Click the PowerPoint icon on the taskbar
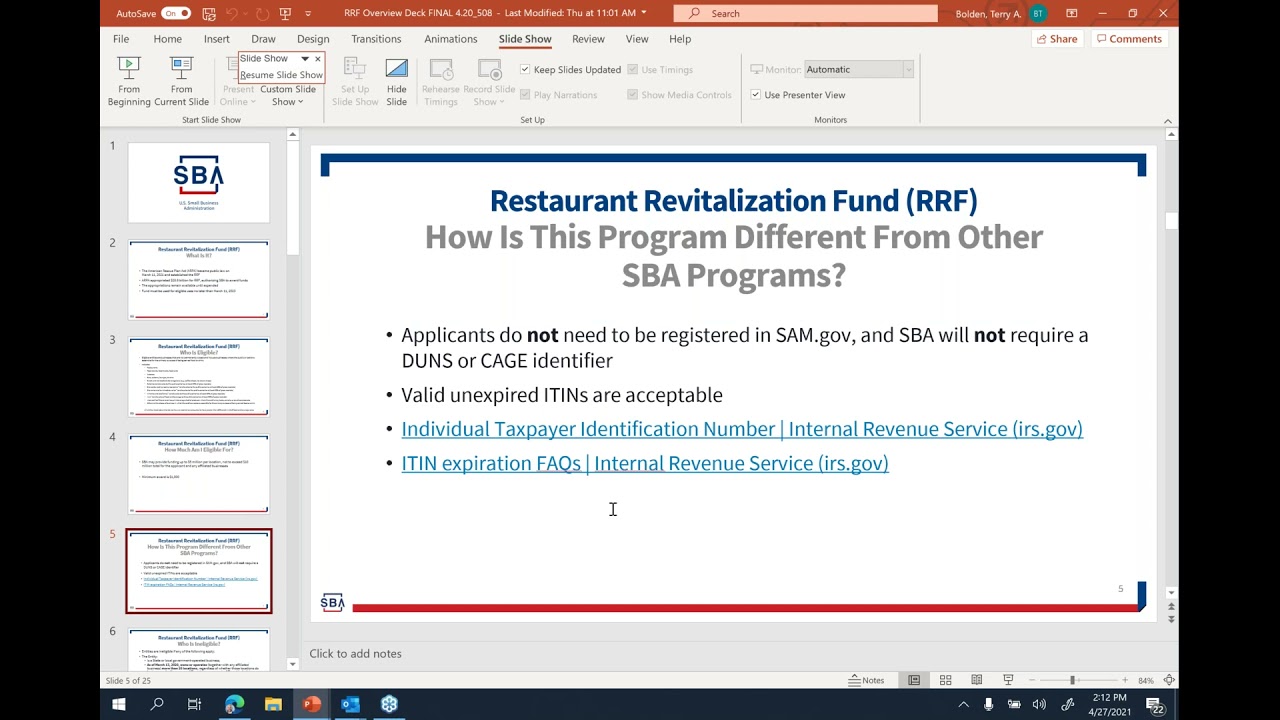Image resolution: width=1280 pixels, height=720 pixels. coord(312,704)
